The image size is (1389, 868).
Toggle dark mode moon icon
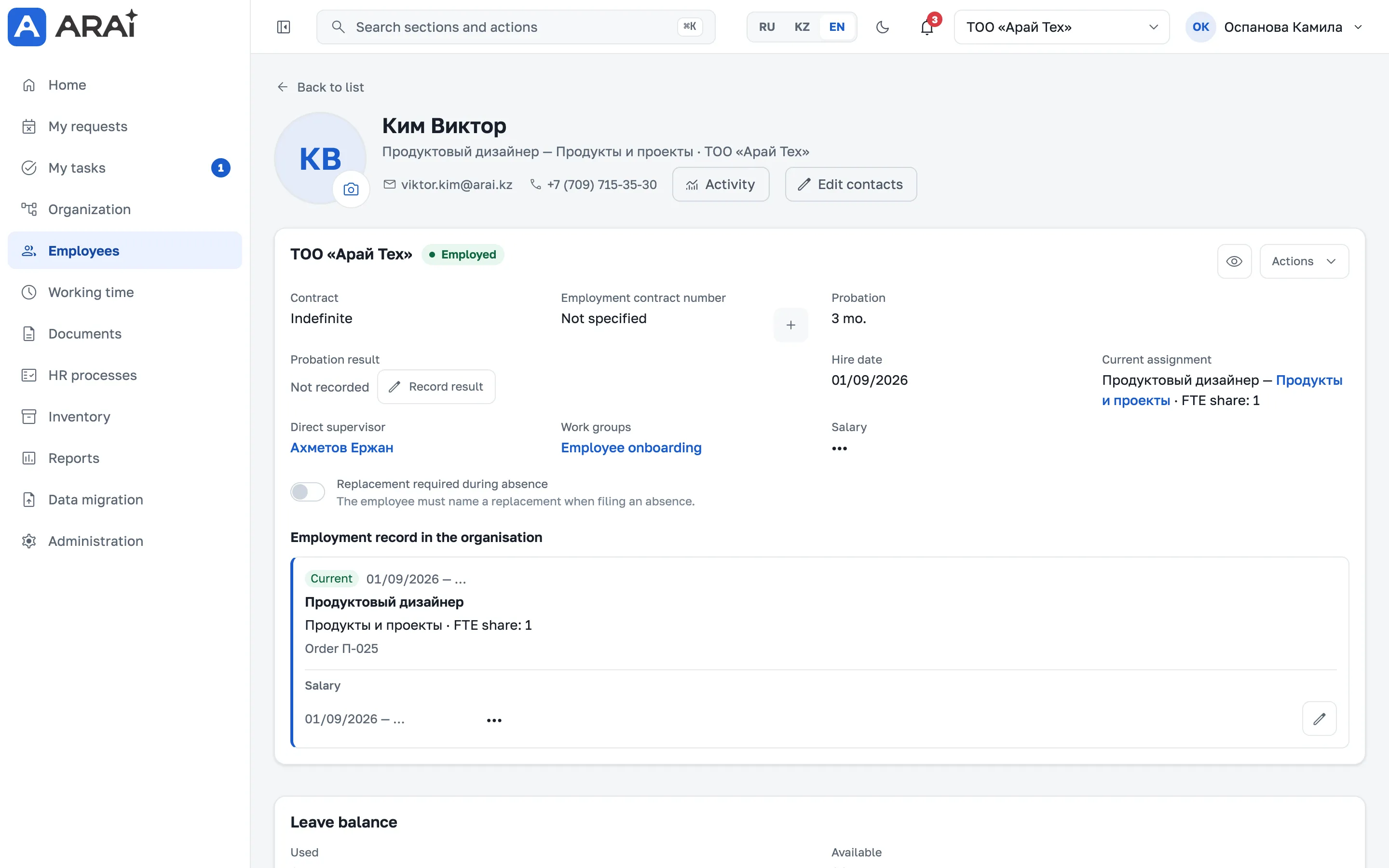tap(883, 27)
